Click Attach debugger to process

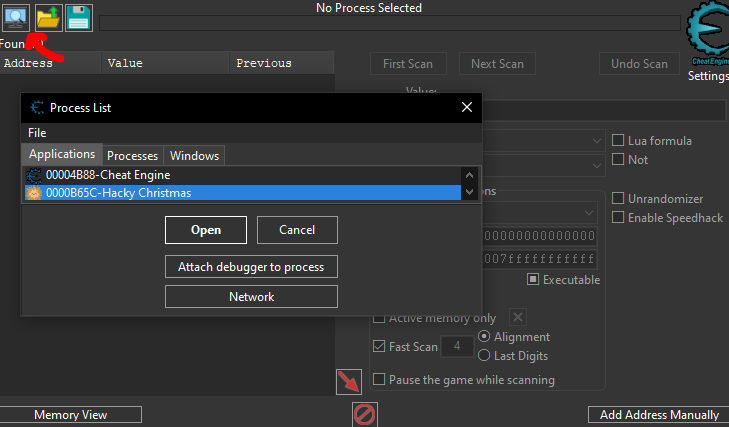click(x=251, y=267)
